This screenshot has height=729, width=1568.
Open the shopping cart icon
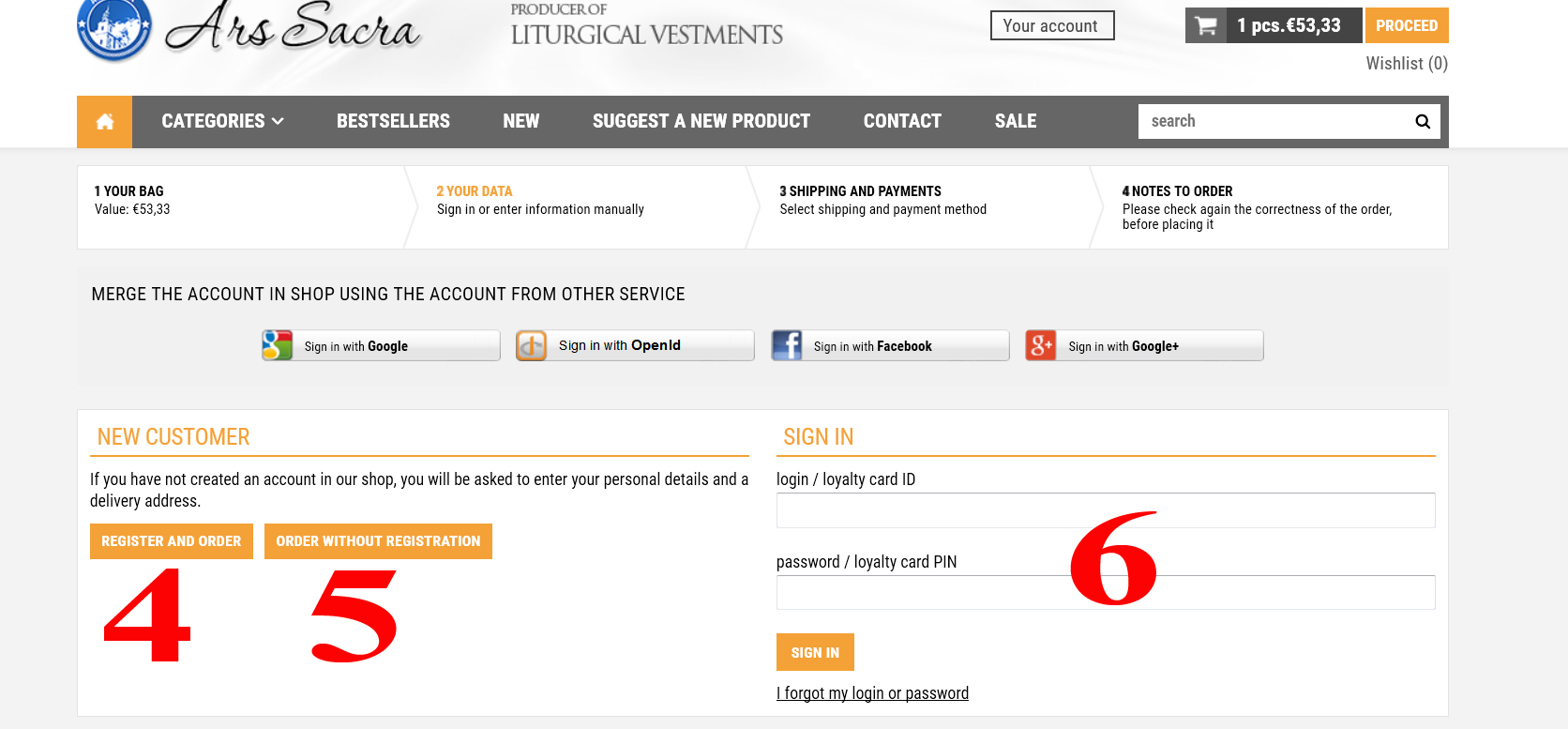1207,25
